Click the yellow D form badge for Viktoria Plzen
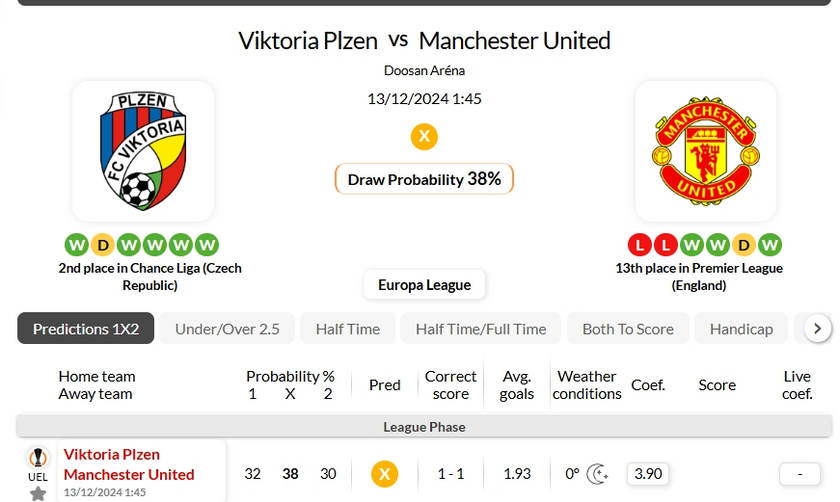 click(102, 245)
